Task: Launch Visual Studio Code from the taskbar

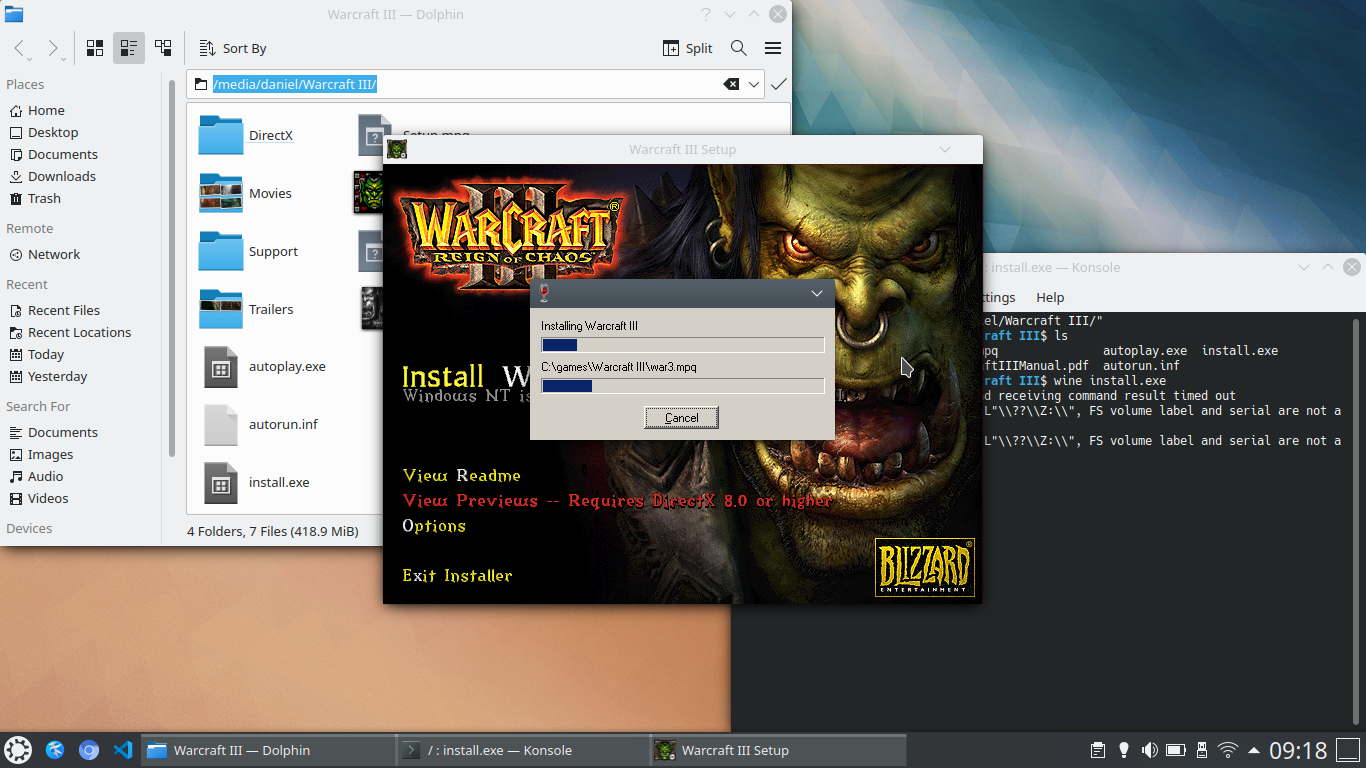Action: point(122,749)
